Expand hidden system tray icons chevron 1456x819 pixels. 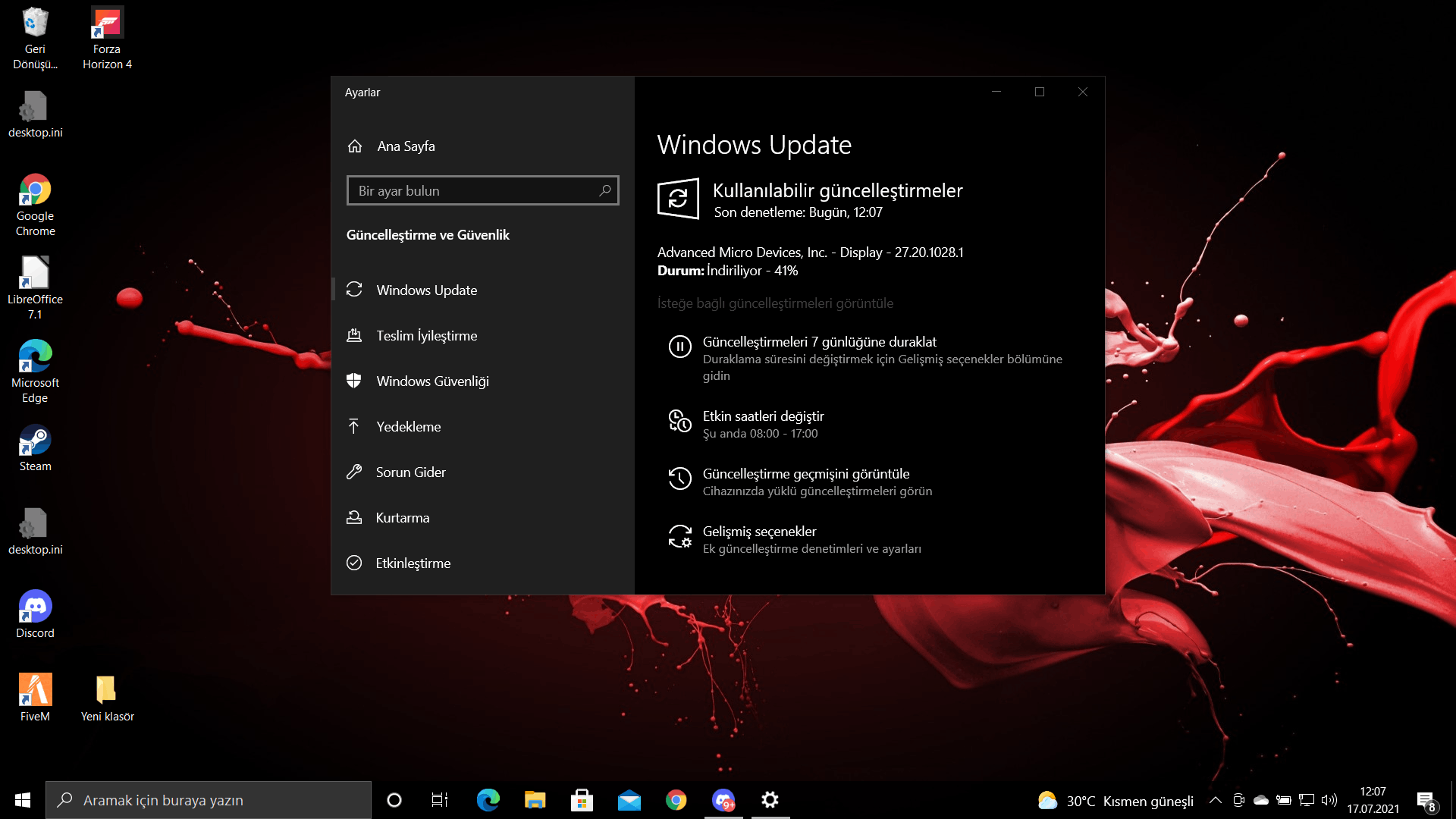point(1215,800)
